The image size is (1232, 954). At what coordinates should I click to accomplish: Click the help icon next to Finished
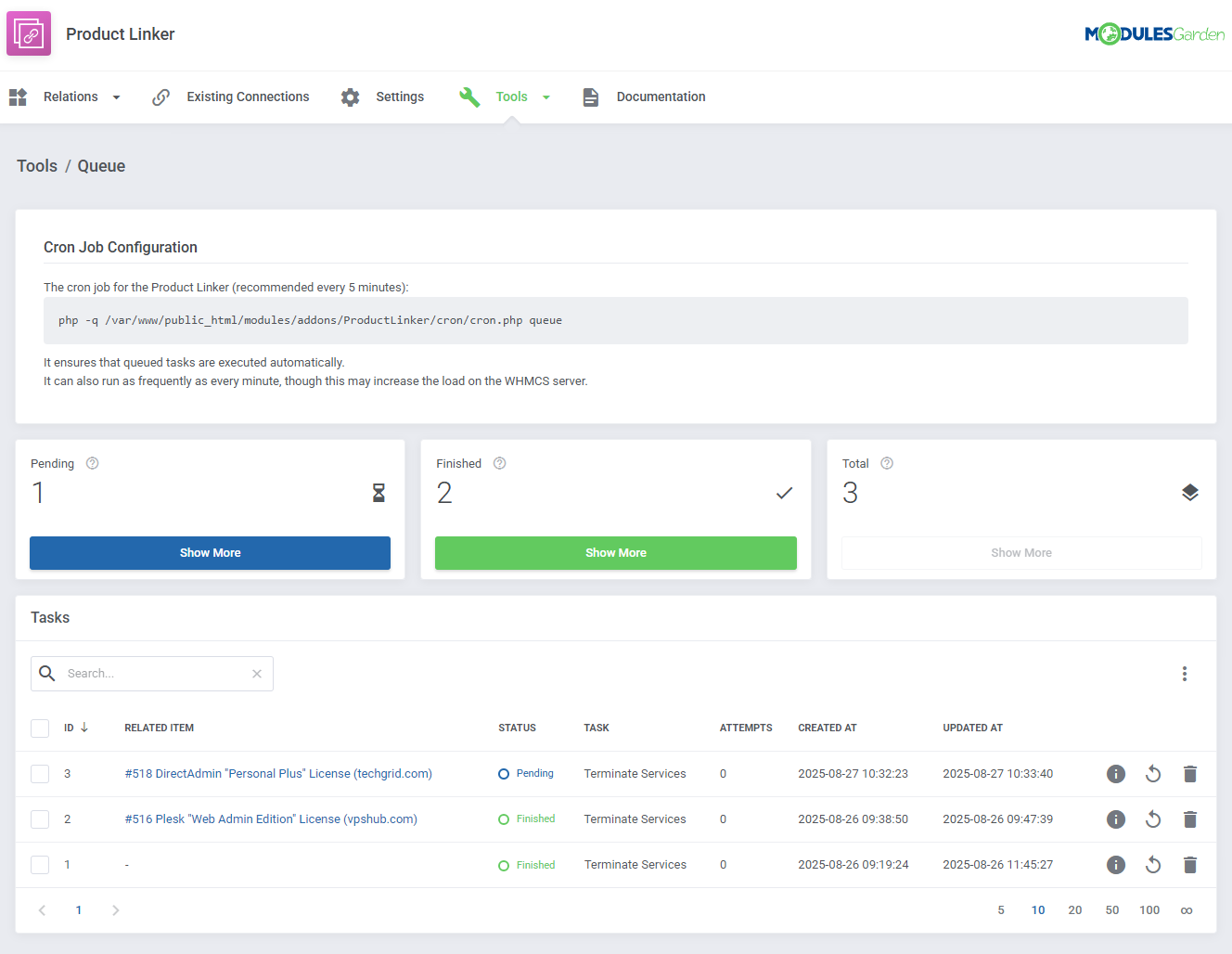[x=499, y=463]
